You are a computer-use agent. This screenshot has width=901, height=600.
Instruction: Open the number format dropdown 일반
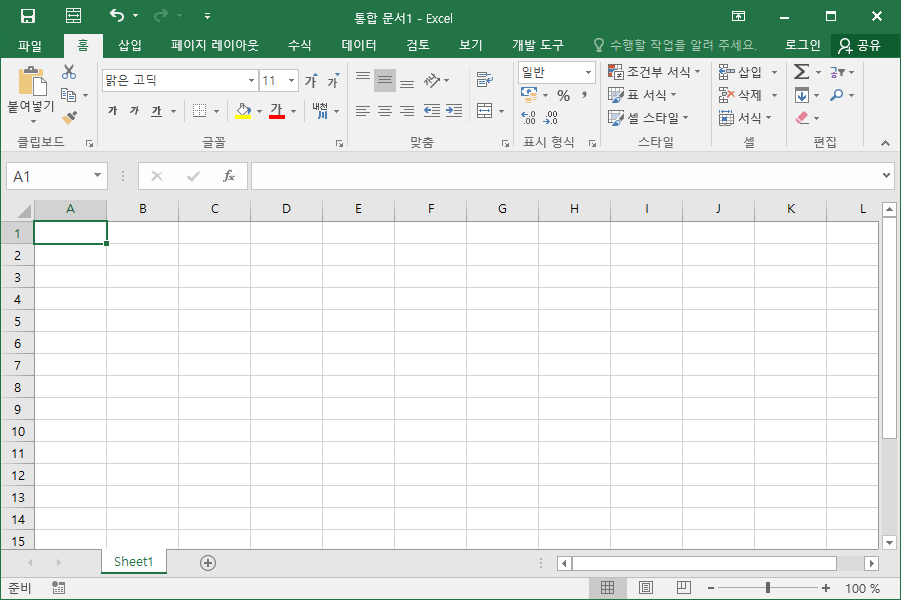[x=588, y=72]
